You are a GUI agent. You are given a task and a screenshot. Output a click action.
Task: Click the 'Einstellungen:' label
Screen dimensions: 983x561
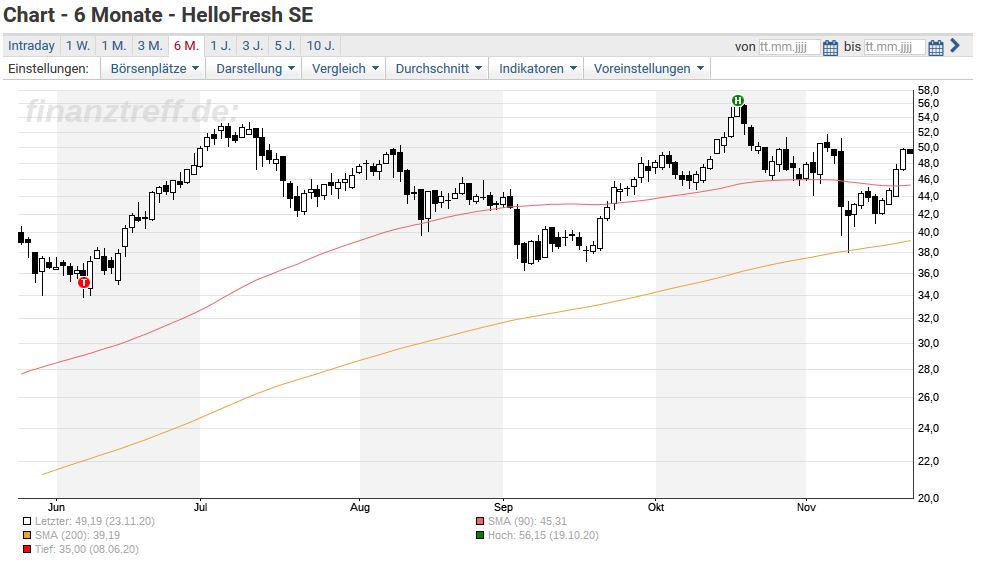pyautogui.click(x=48, y=69)
